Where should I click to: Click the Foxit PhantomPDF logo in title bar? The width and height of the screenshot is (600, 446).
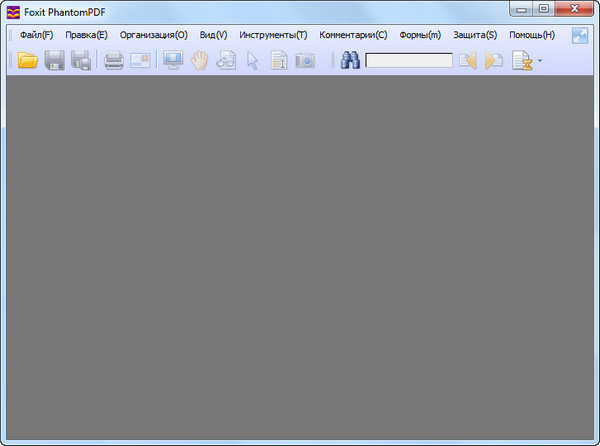pos(13,12)
